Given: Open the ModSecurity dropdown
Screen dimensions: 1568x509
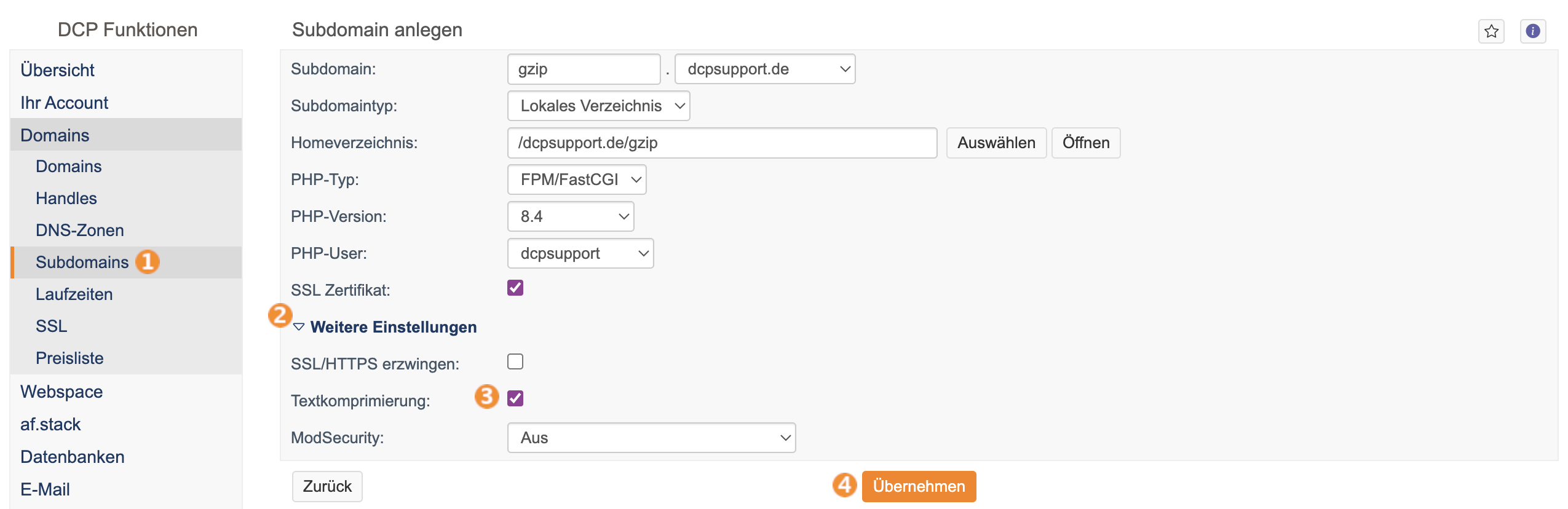Looking at the screenshot, I should coord(651,438).
